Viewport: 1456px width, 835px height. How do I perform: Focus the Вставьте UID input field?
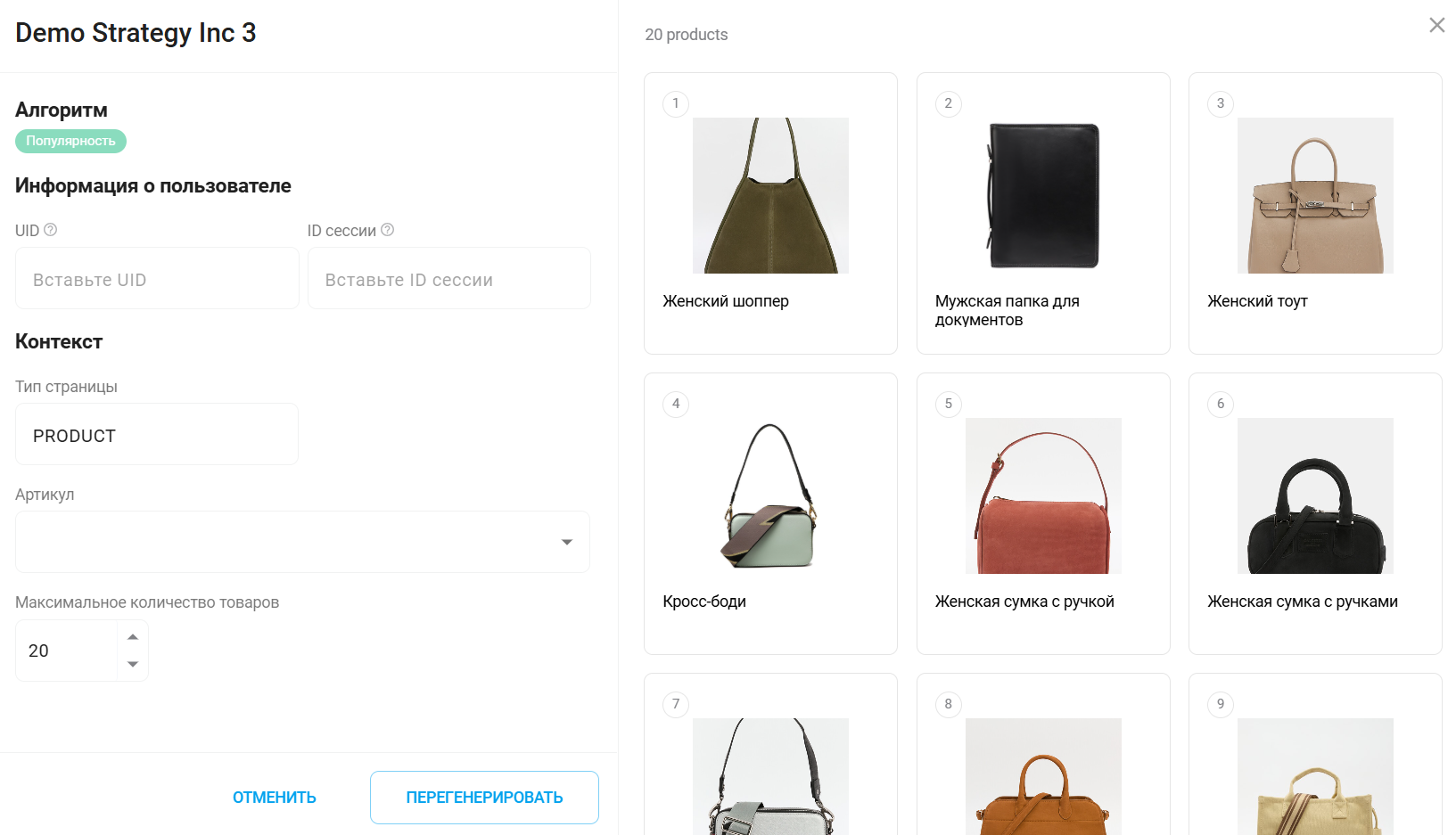tap(157, 280)
